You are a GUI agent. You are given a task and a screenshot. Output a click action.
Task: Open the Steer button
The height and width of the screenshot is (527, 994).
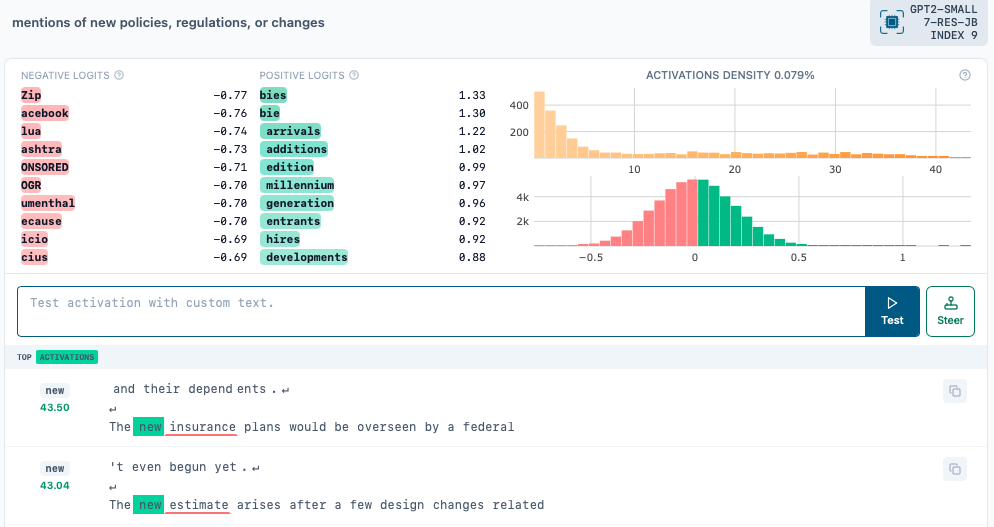950,311
